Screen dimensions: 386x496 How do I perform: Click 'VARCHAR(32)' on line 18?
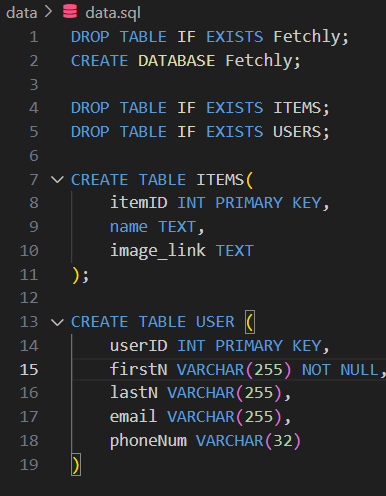tap(248, 441)
